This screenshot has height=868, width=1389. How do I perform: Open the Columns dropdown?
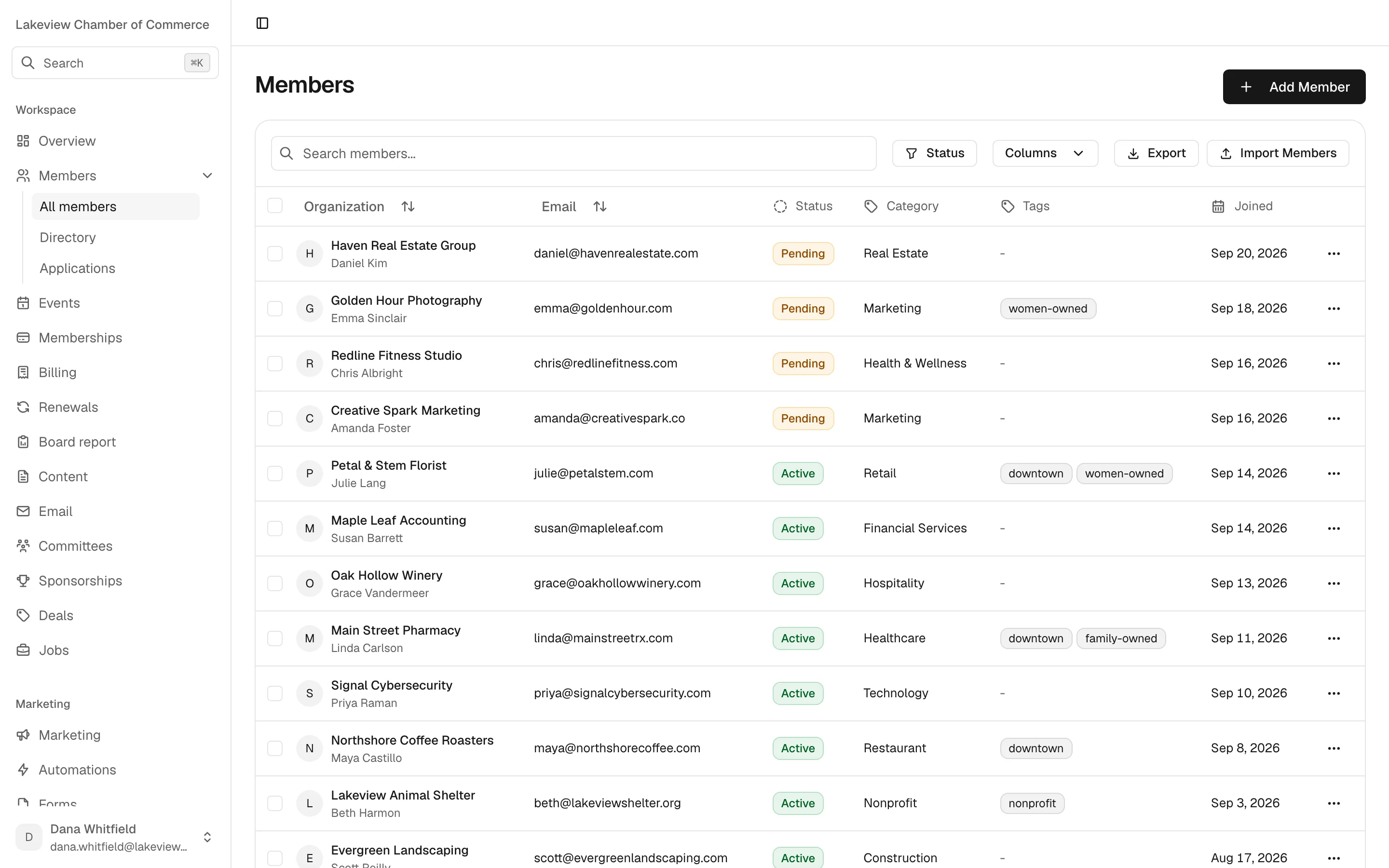[x=1045, y=153]
